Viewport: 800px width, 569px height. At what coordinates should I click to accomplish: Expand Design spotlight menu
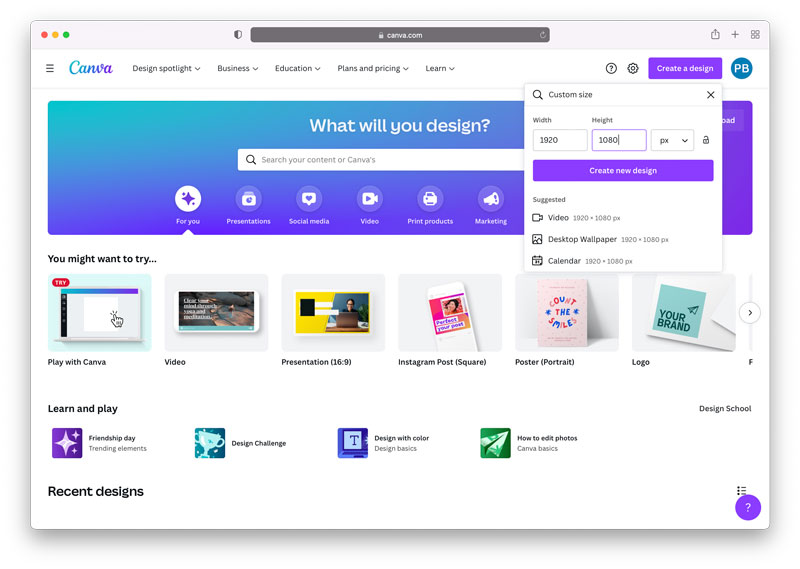click(x=166, y=68)
